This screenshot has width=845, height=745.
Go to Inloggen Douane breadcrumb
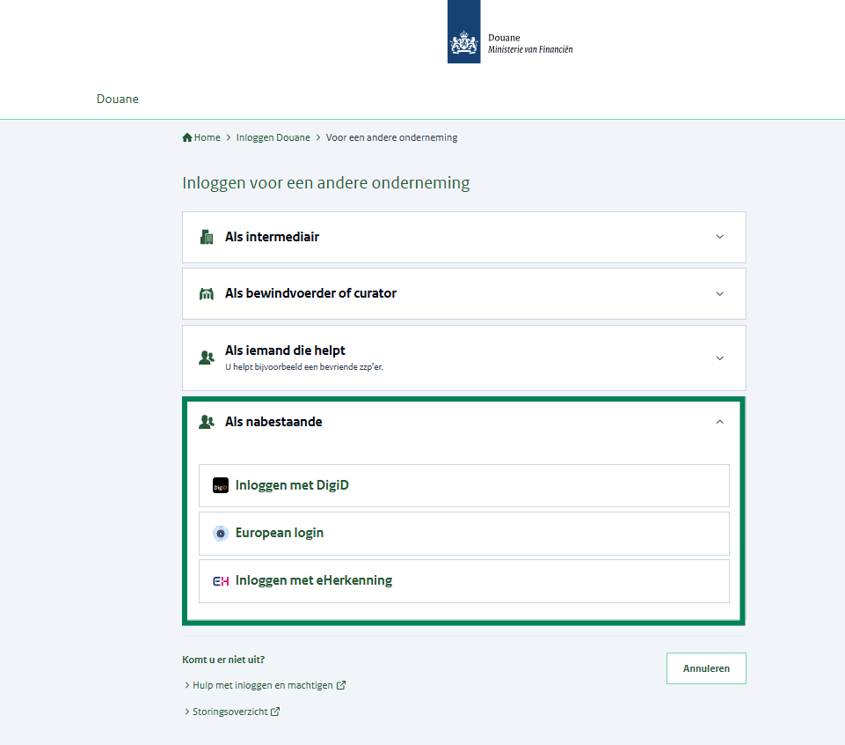pos(273,137)
